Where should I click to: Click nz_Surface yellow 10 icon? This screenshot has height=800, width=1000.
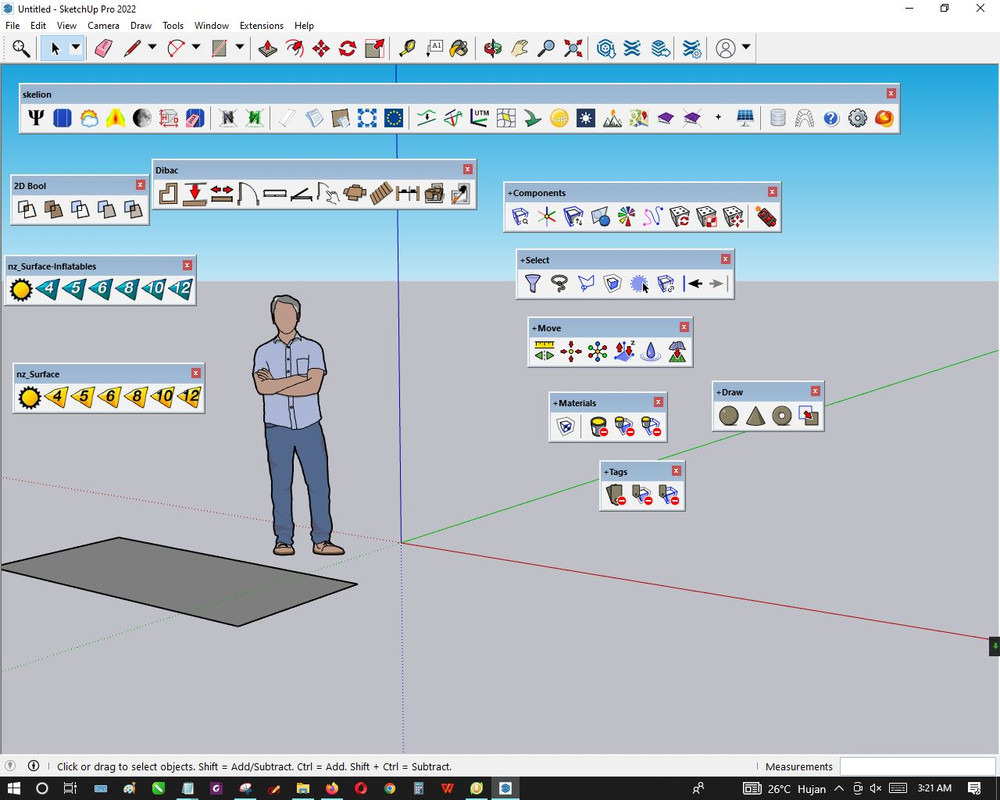[163, 397]
